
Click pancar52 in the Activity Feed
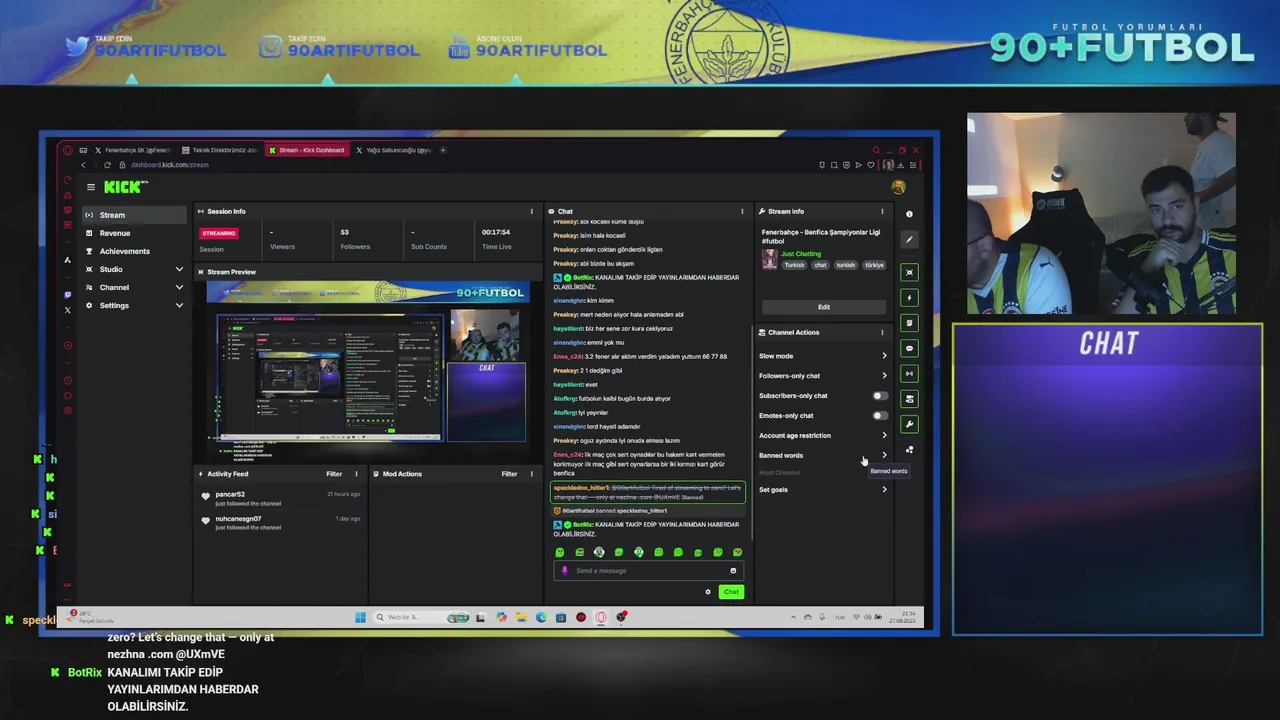230,494
